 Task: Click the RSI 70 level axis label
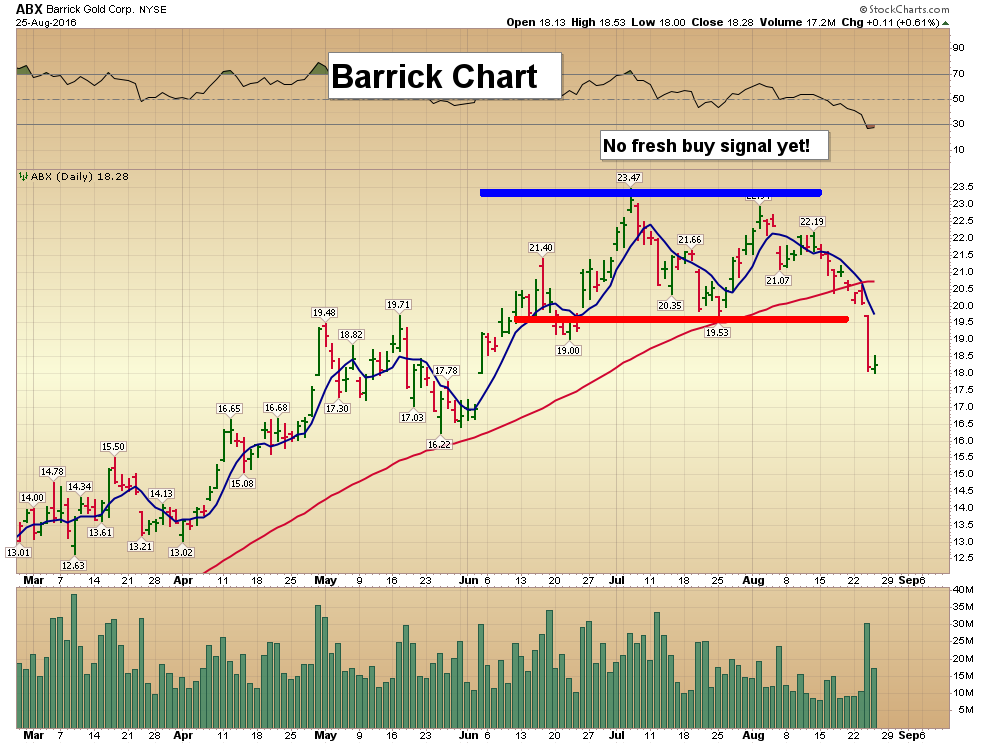[958, 73]
